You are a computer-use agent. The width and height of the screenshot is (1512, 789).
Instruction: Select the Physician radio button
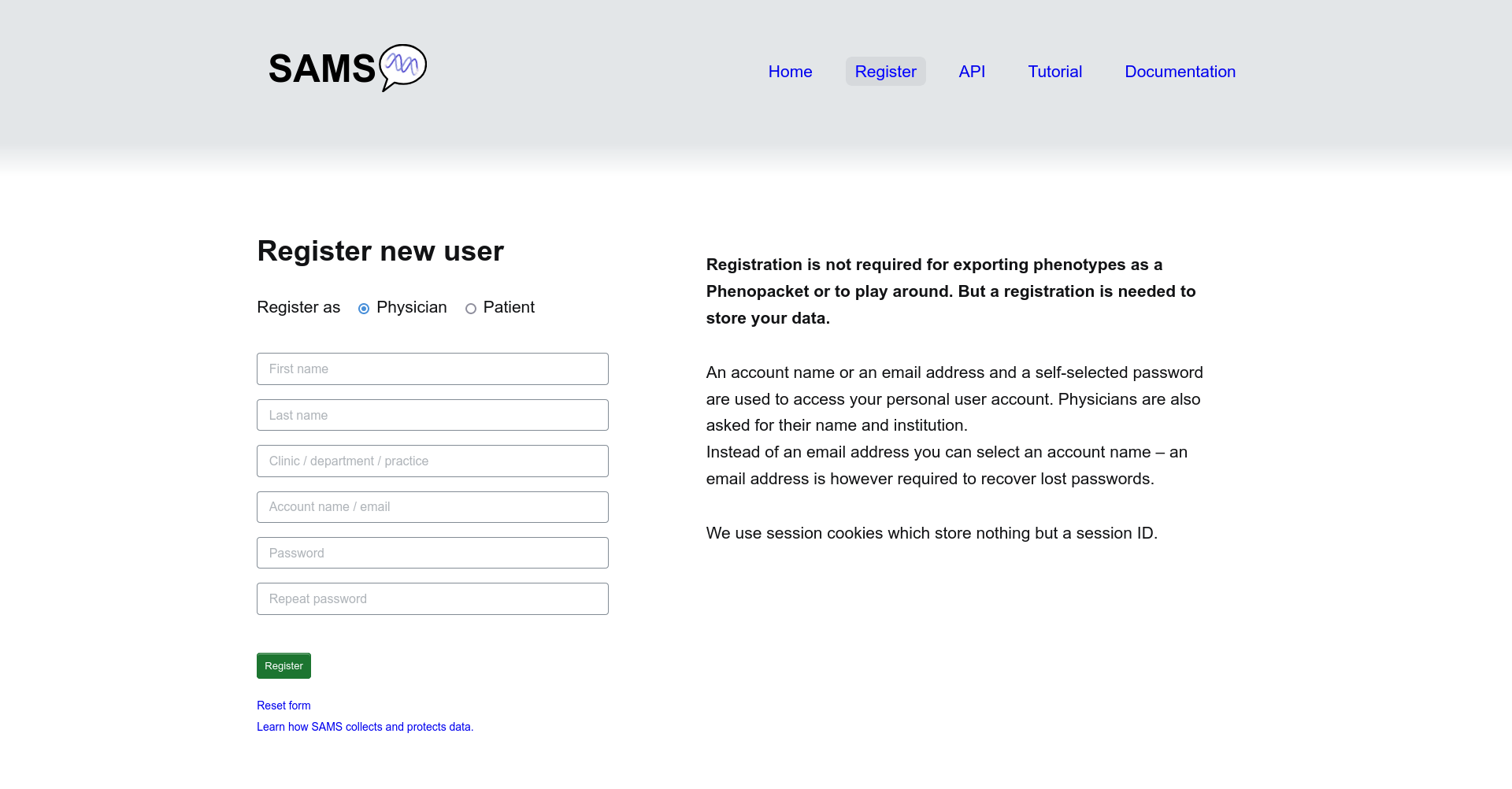[364, 309]
